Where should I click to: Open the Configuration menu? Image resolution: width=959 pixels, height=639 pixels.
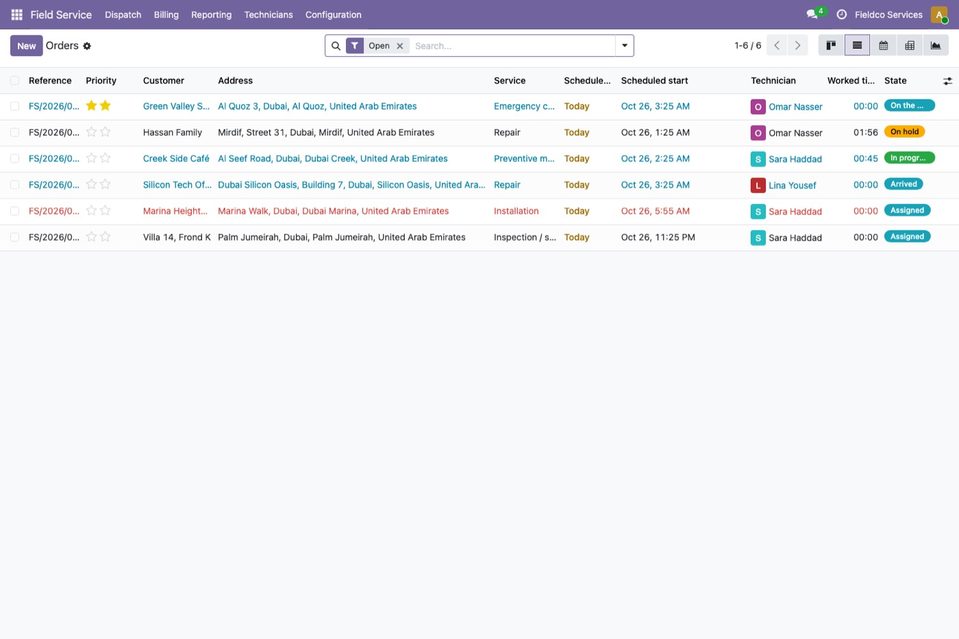(x=333, y=15)
